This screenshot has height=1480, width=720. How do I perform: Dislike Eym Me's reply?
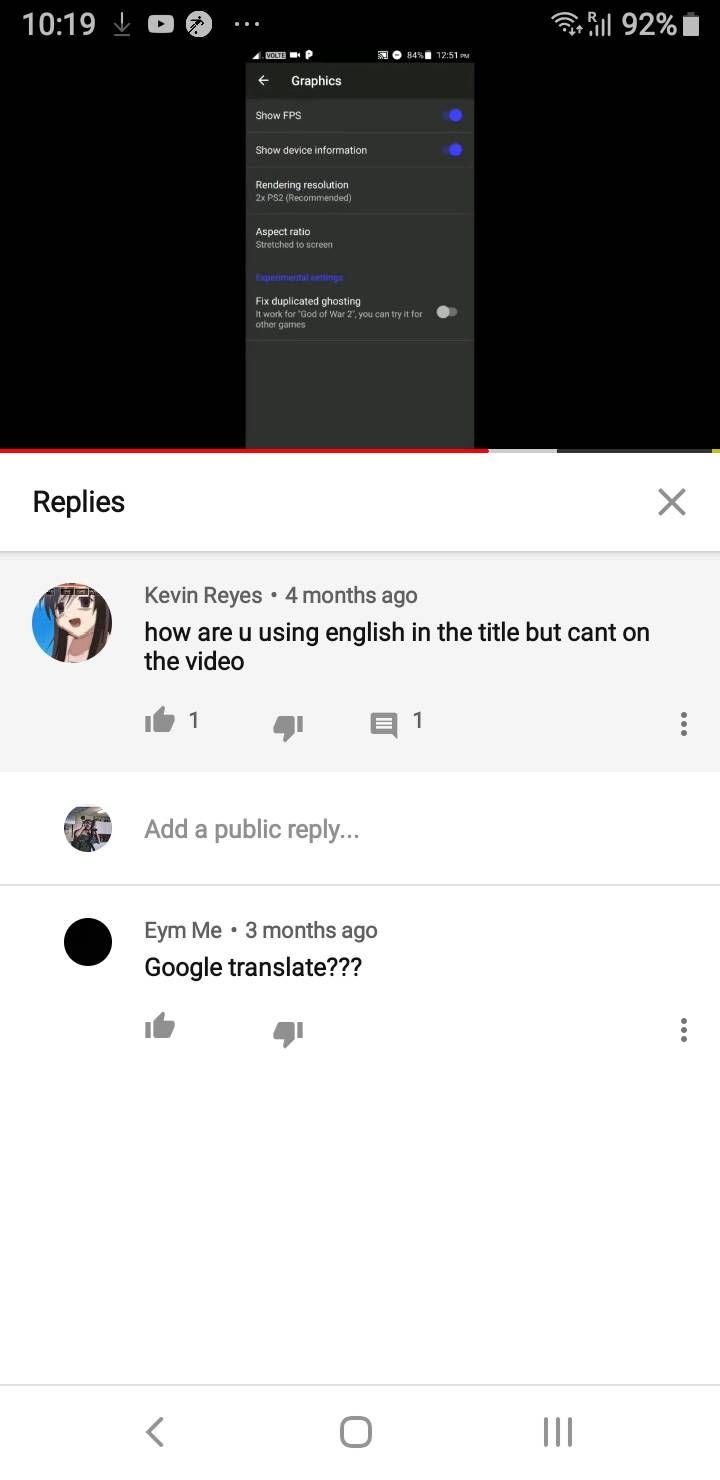(x=288, y=1031)
